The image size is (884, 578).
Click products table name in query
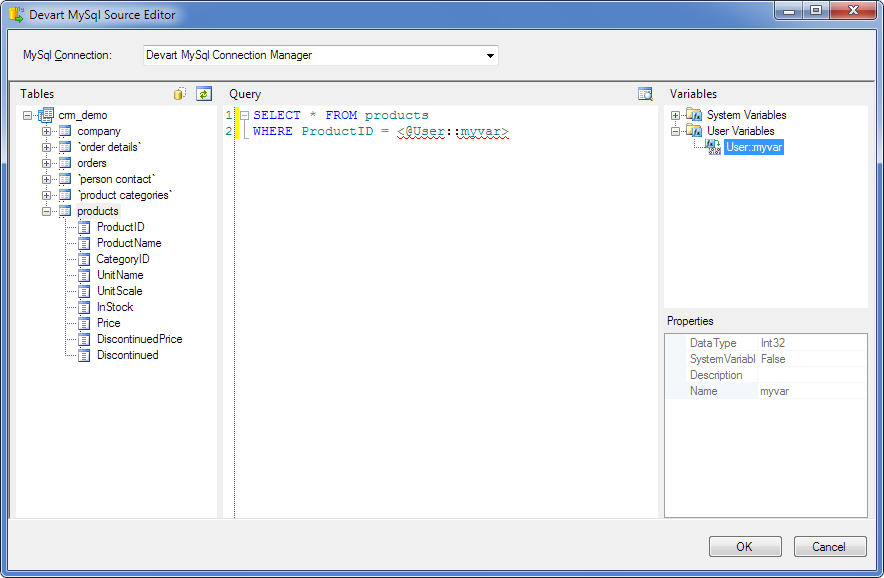(396, 115)
